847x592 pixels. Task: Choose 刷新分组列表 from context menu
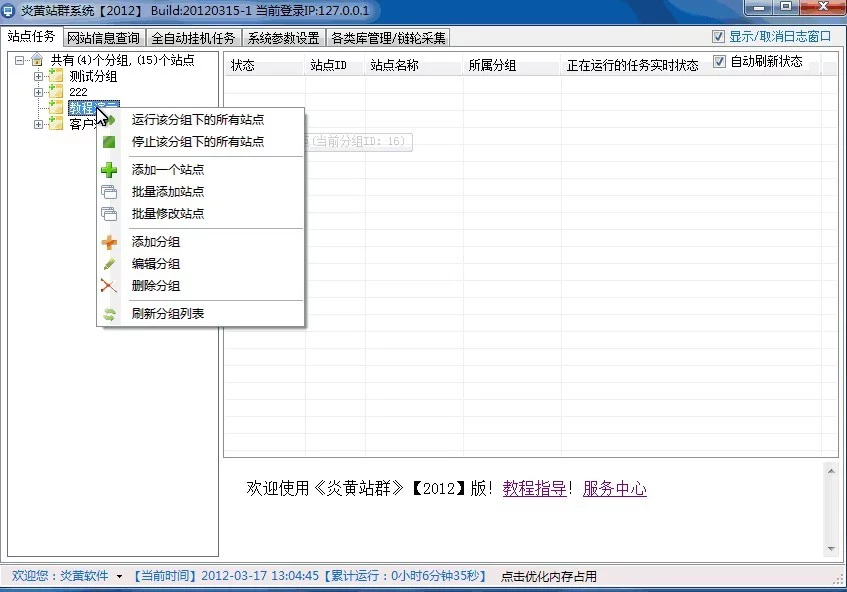[200, 314]
